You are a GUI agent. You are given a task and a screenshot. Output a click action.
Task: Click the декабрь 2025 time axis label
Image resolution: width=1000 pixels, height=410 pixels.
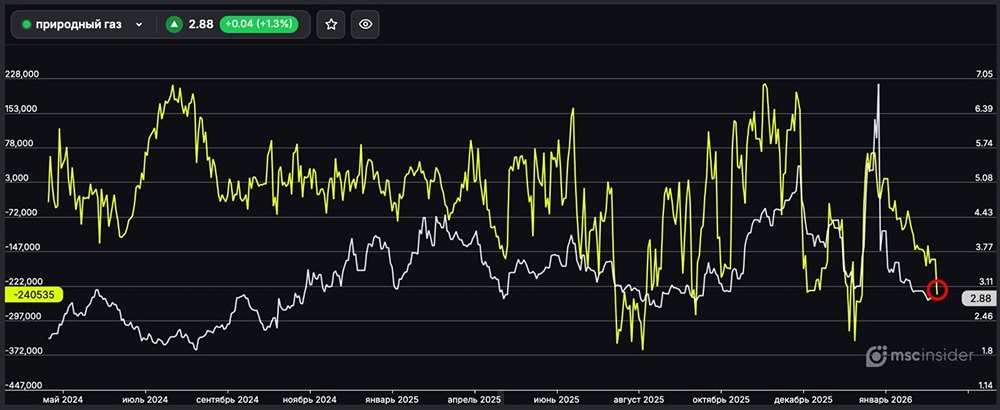click(802, 400)
